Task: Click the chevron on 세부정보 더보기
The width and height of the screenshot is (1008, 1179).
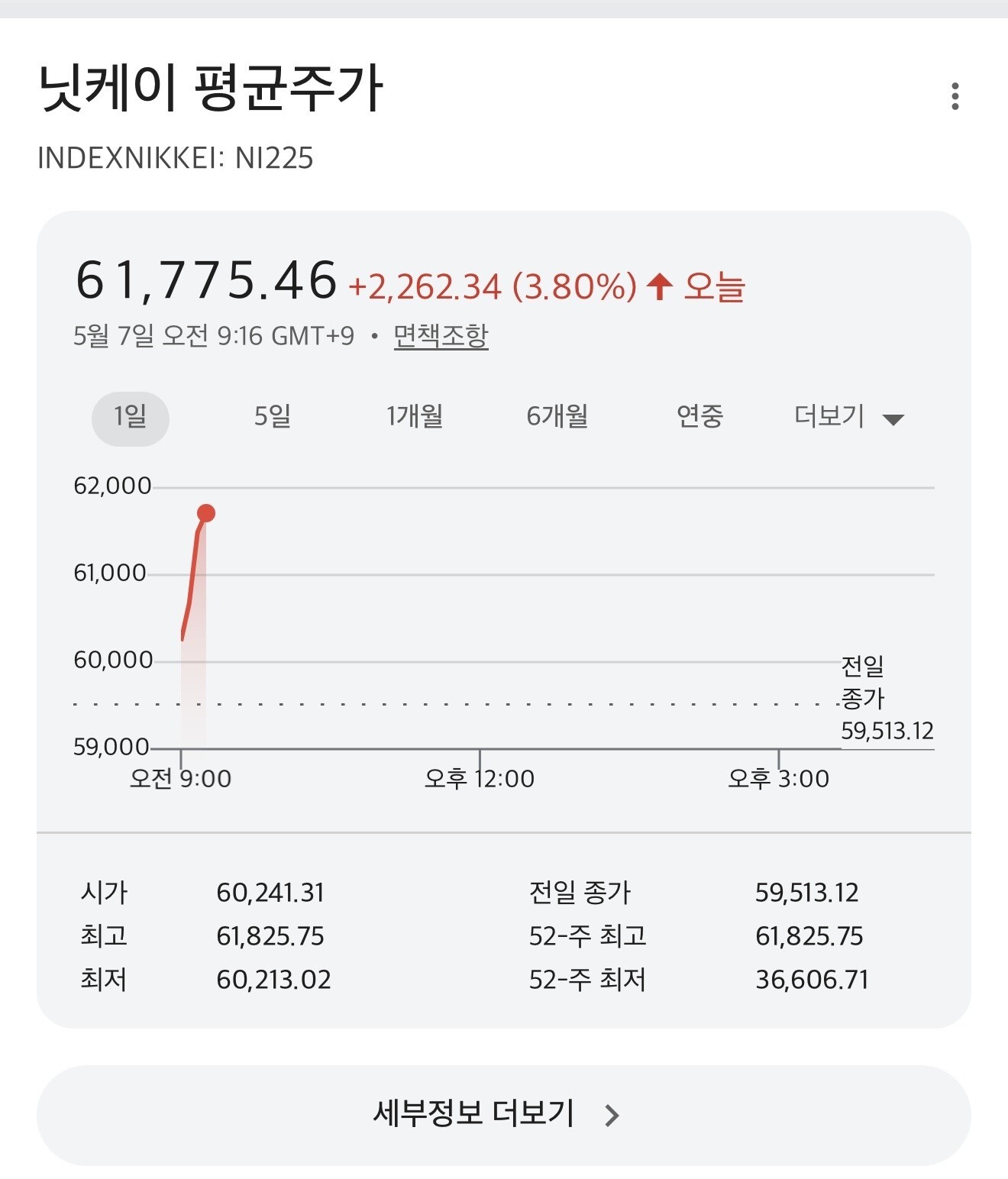Action: (x=612, y=1116)
